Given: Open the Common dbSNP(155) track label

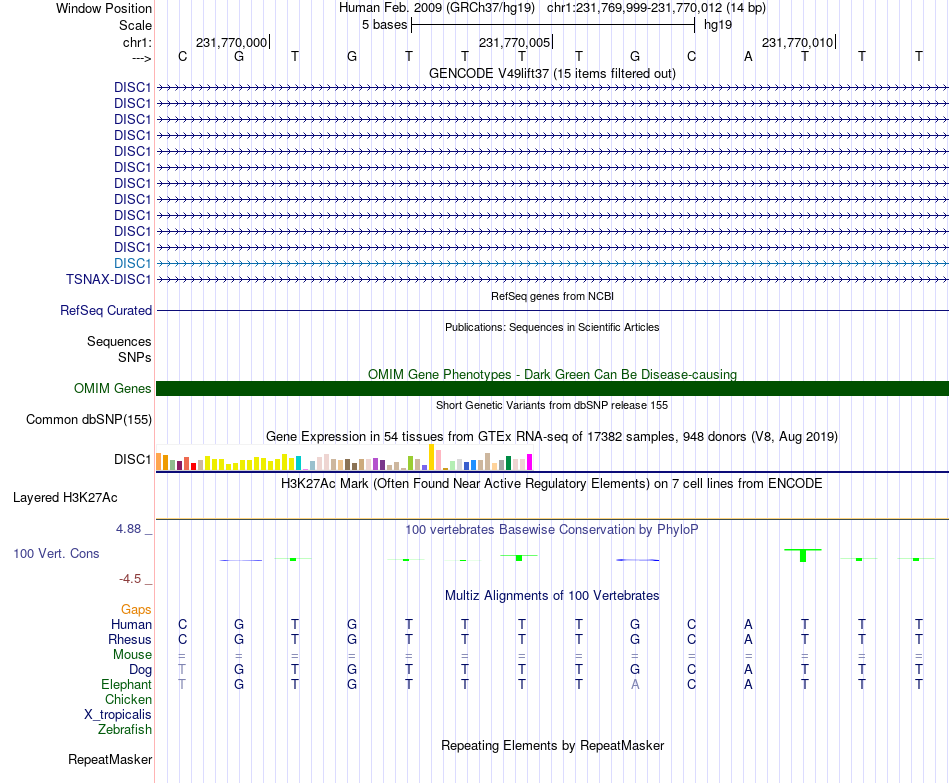Looking at the screenshot, I should click(x=89, y=419).
